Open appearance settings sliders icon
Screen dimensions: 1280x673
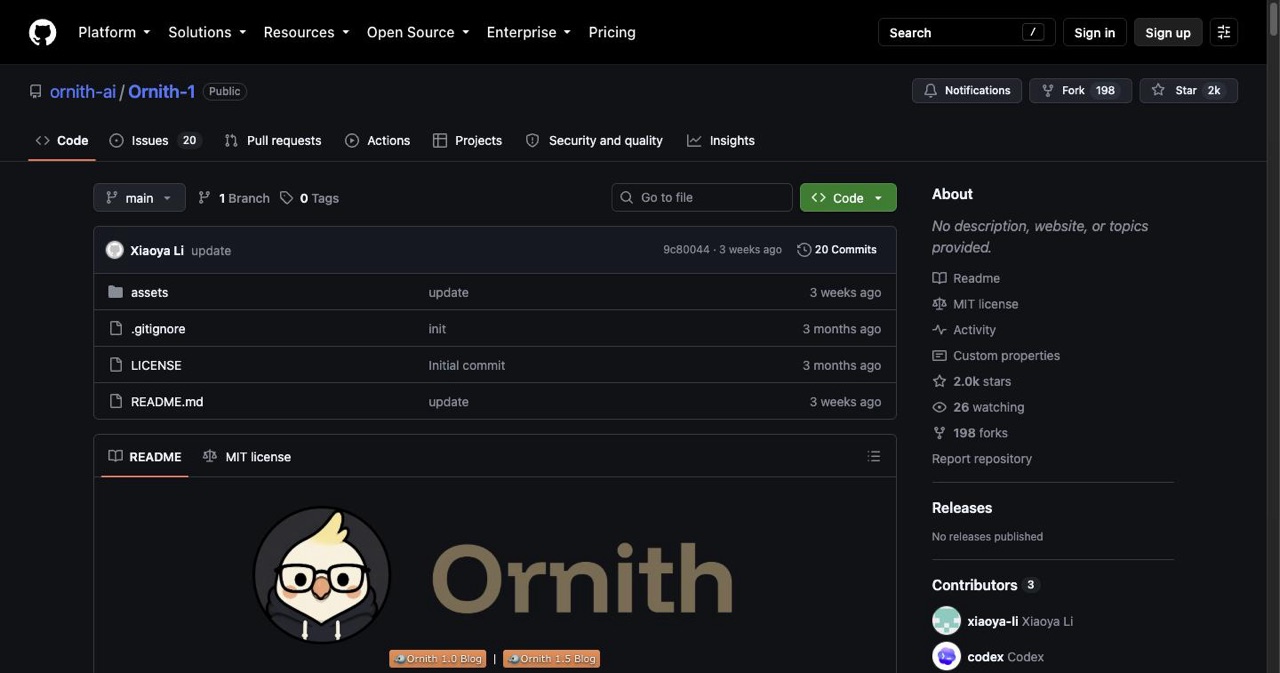point(1223,32)
